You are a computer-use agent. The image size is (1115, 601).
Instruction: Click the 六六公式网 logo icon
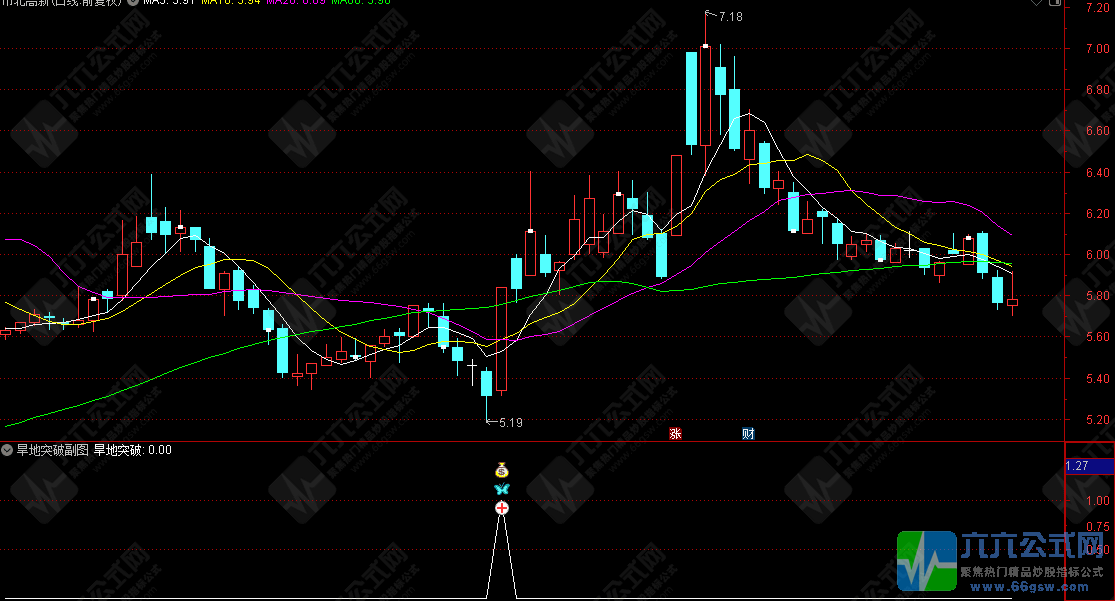[926, 561]
